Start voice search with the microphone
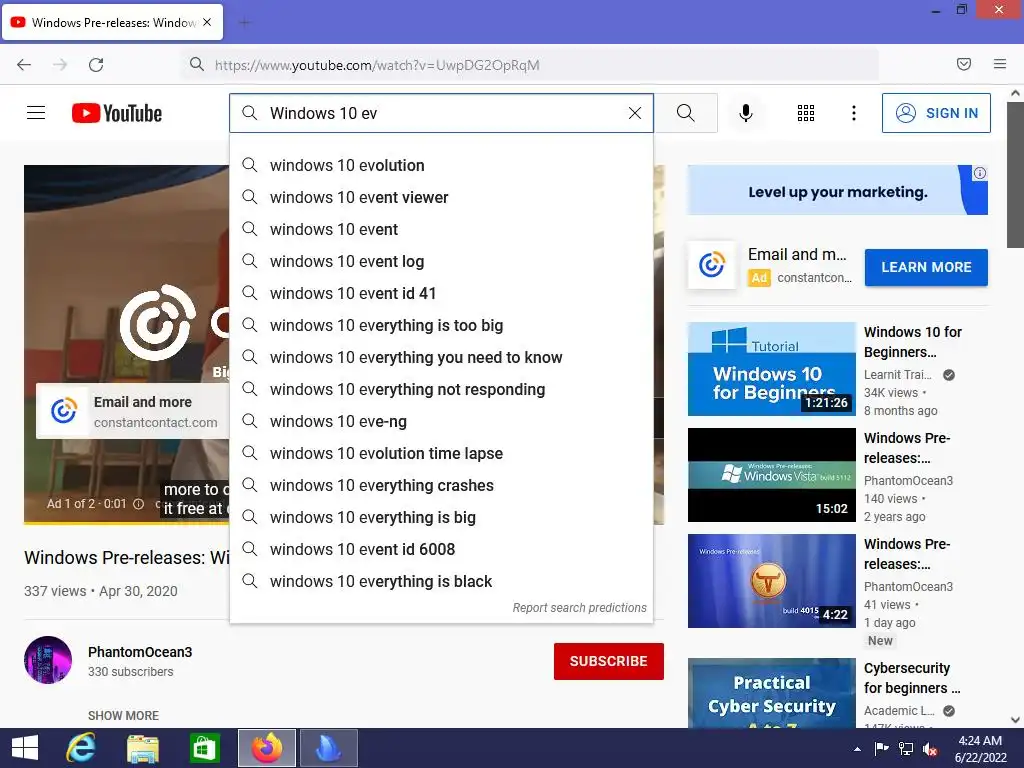 [x=746, y=113]
